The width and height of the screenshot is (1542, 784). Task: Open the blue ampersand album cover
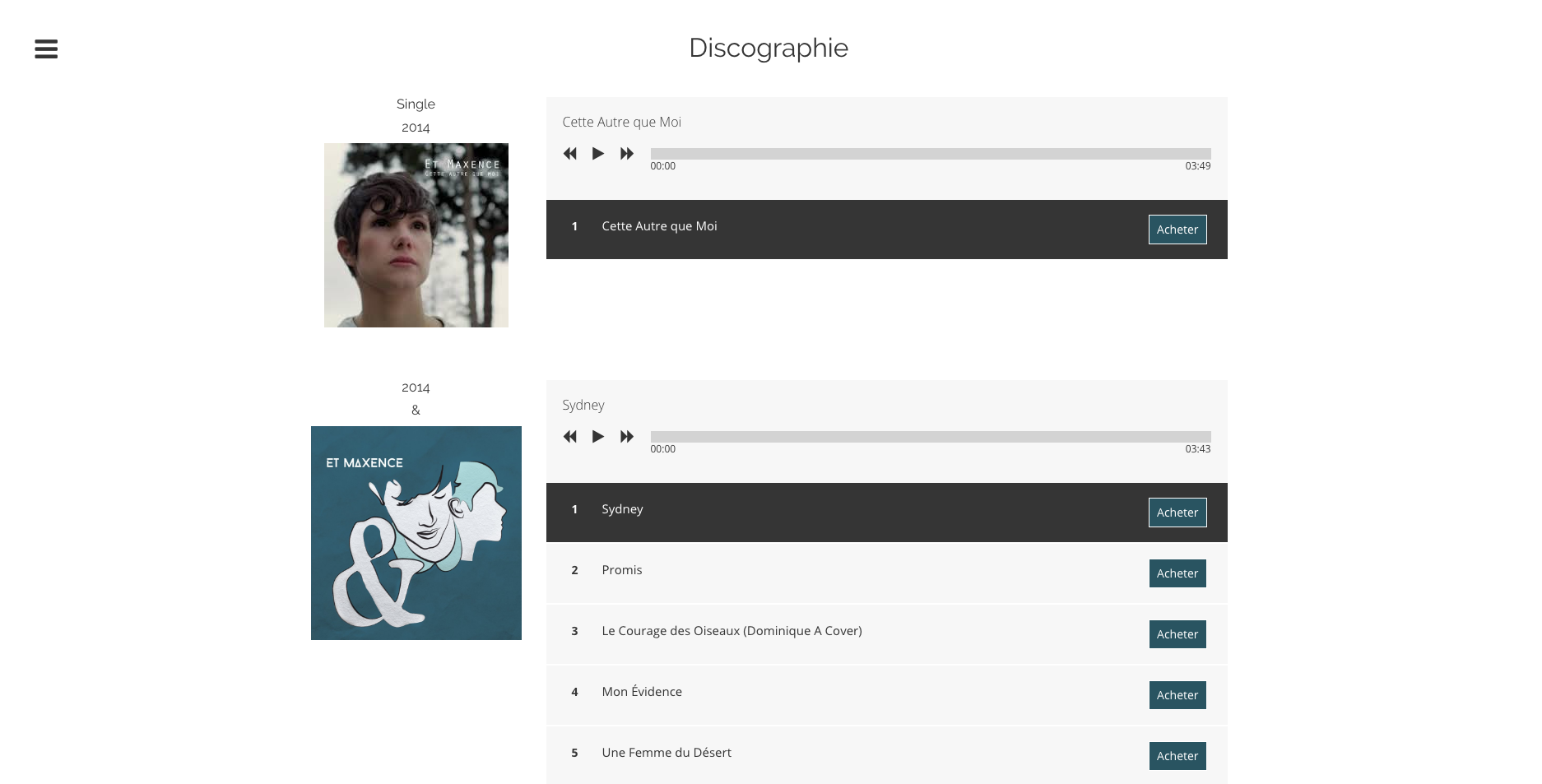tap(416, 533)
